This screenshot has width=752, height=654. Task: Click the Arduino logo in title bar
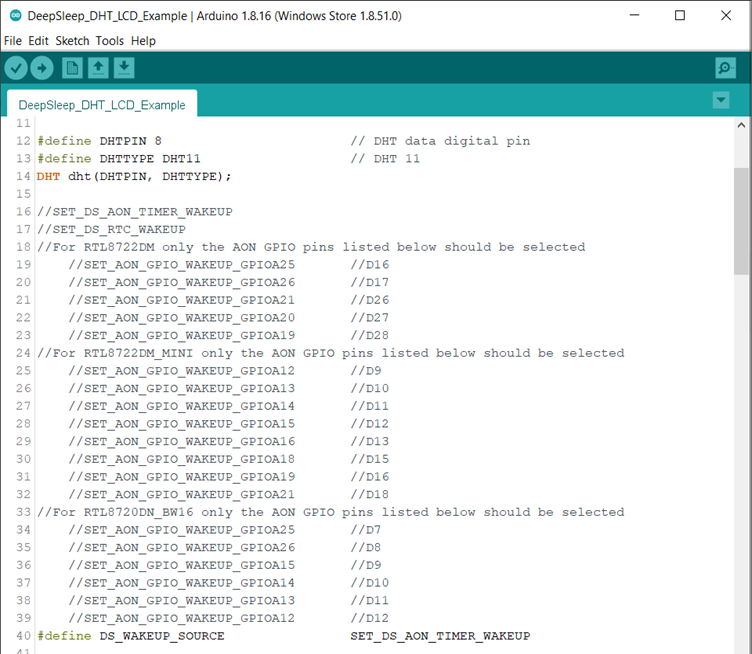(x=15, y=16)
